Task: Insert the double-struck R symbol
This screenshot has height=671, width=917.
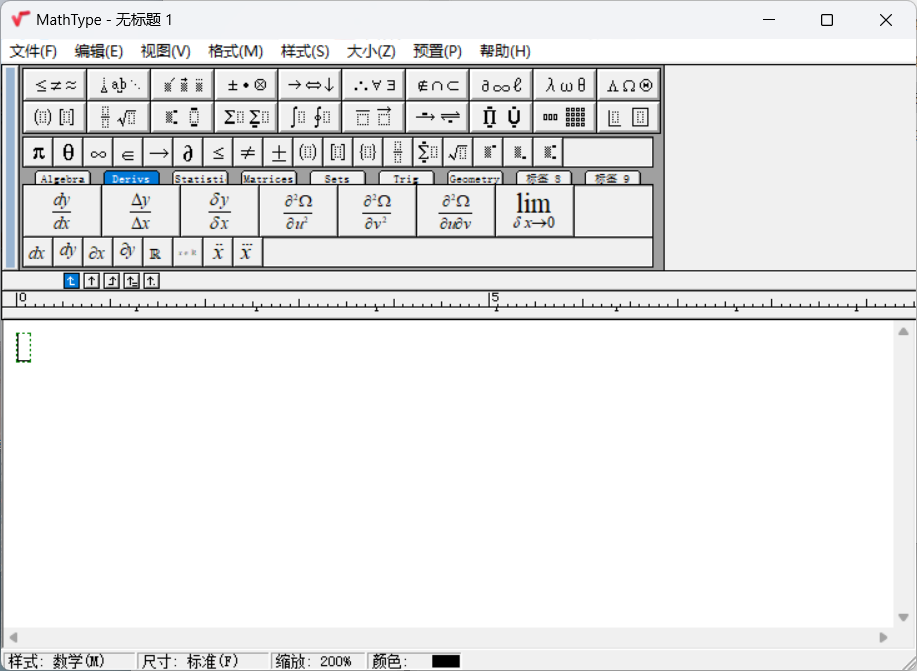Action: click(x=157, y=252)
